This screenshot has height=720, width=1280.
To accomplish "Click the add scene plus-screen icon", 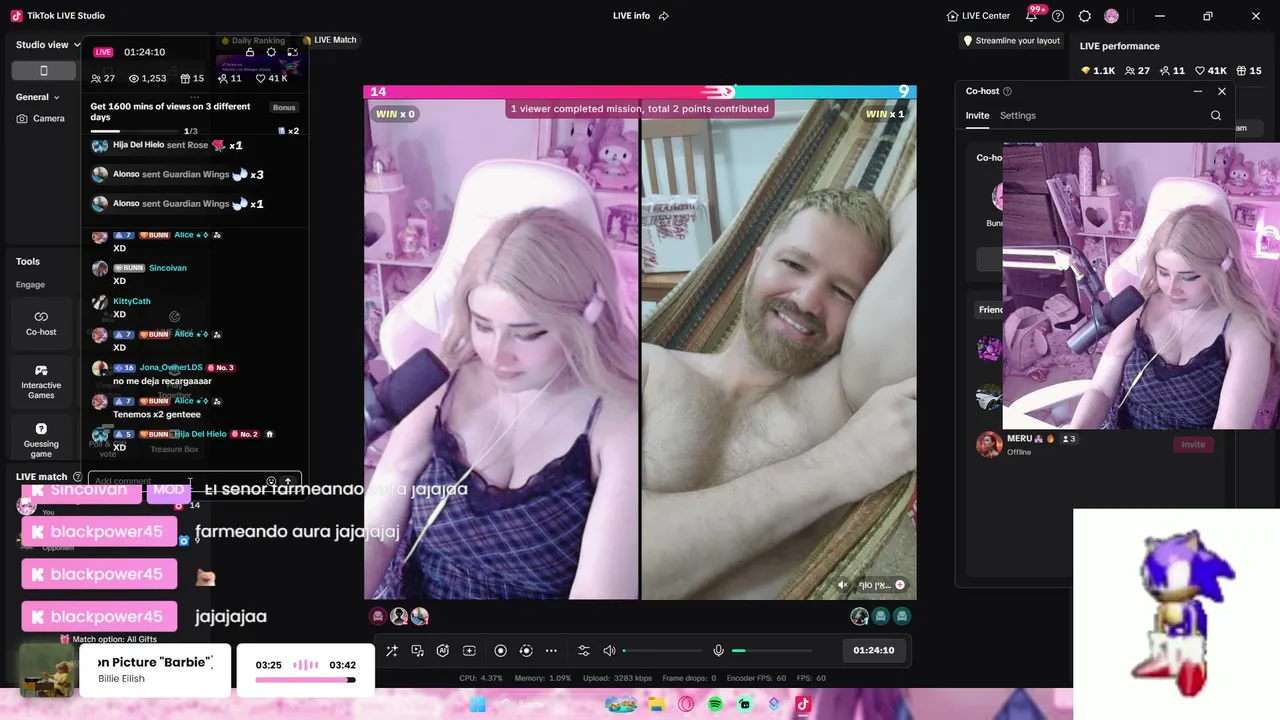I will 469,651.
